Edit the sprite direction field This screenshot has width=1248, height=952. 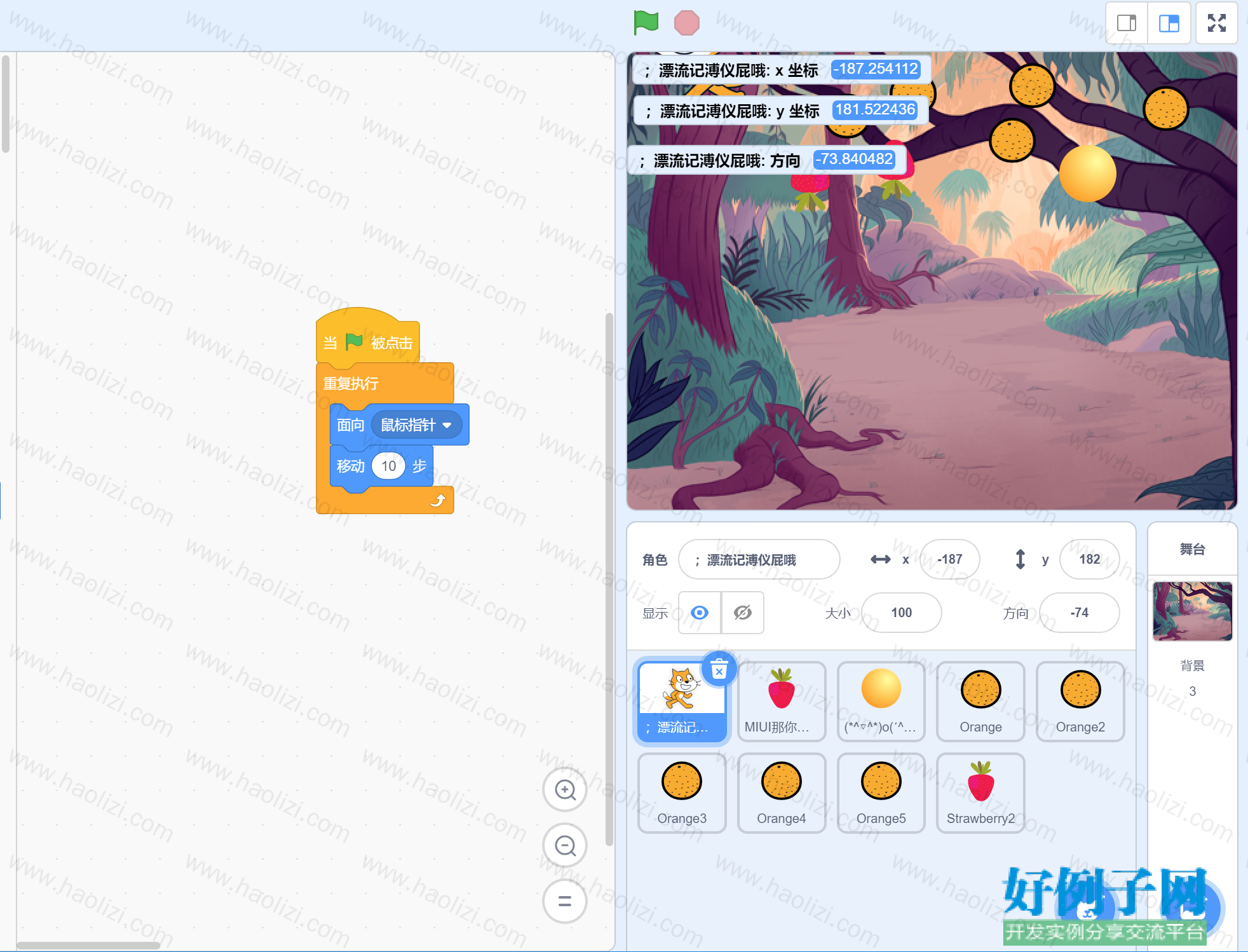(1079, 613)
